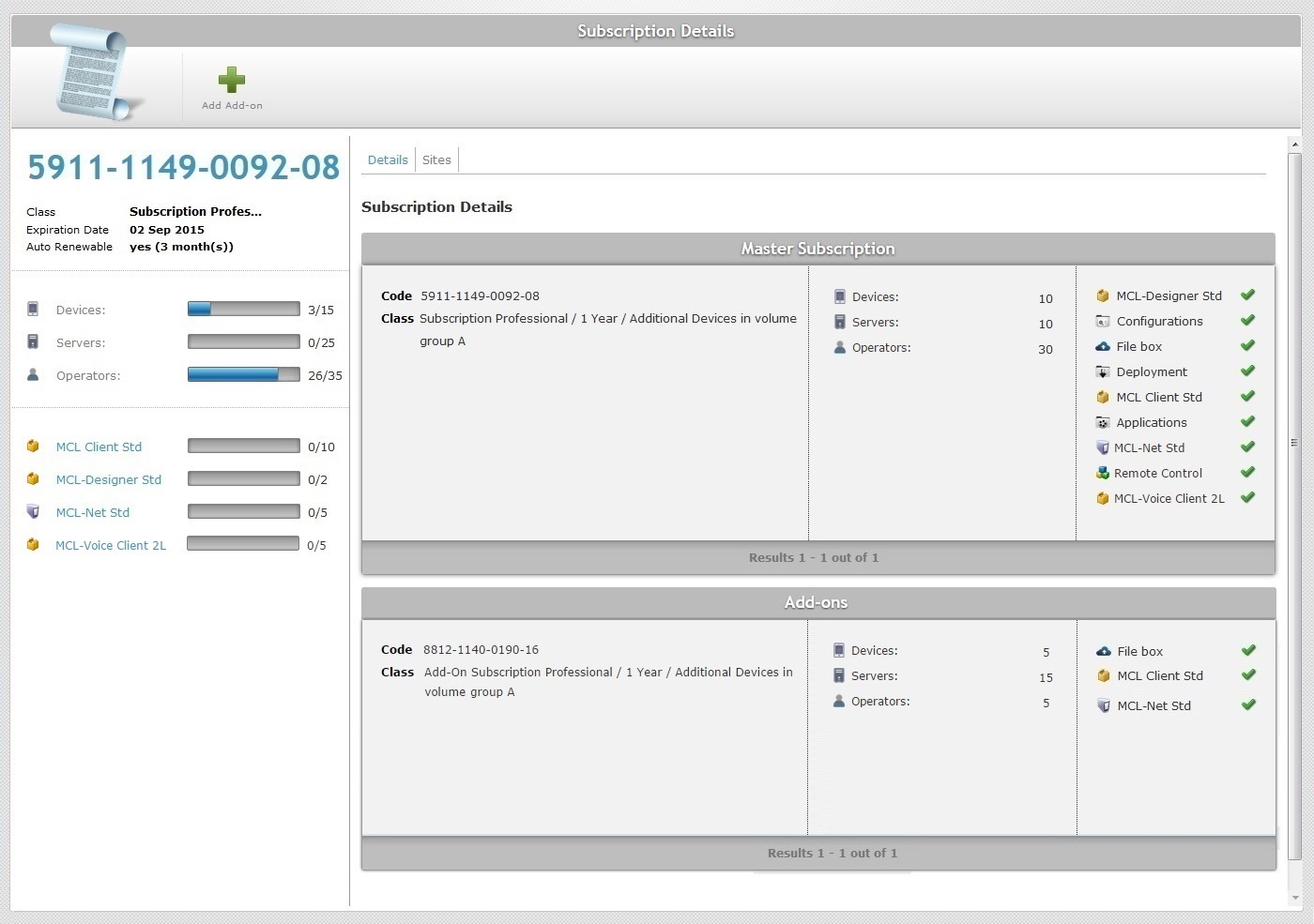Open the MCL Client Std link
Screen dimensions: 1314x924
99,447
